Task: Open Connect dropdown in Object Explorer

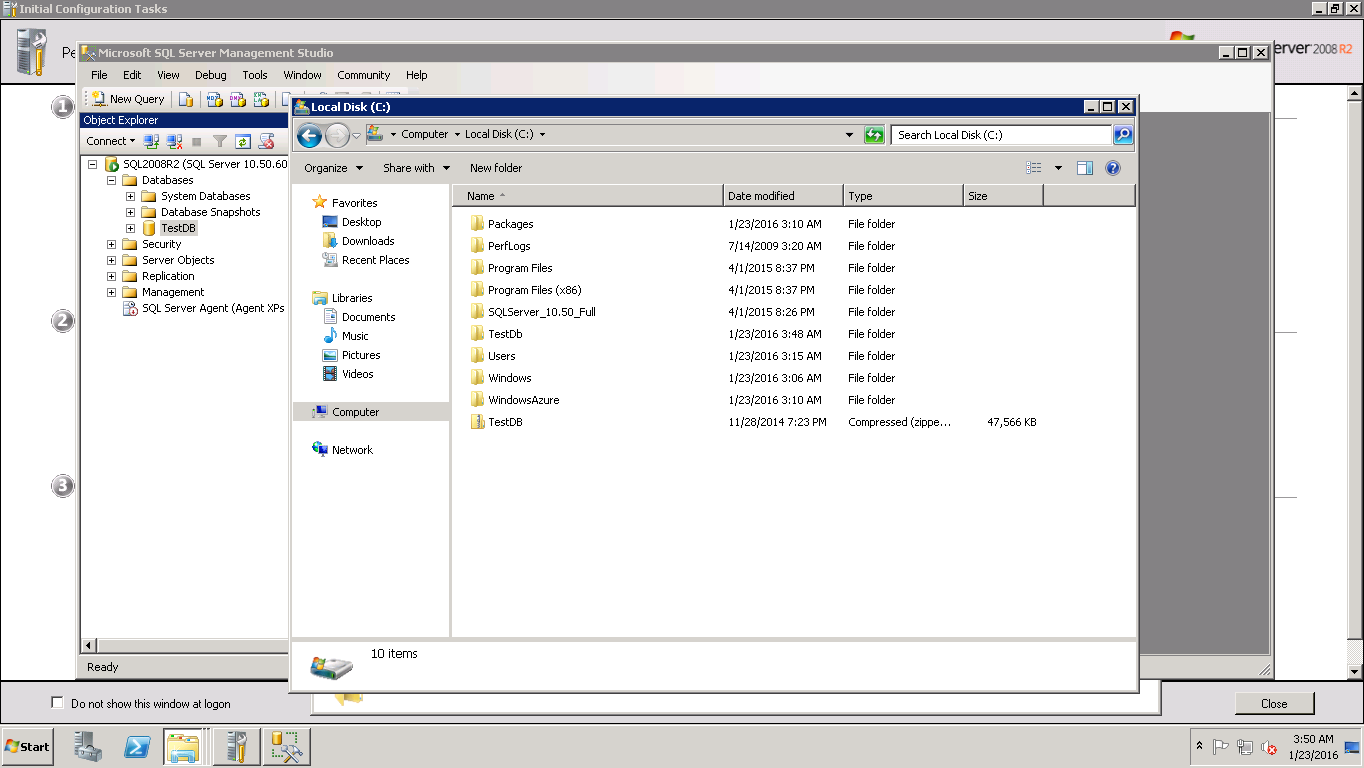Action: (111, 141)
